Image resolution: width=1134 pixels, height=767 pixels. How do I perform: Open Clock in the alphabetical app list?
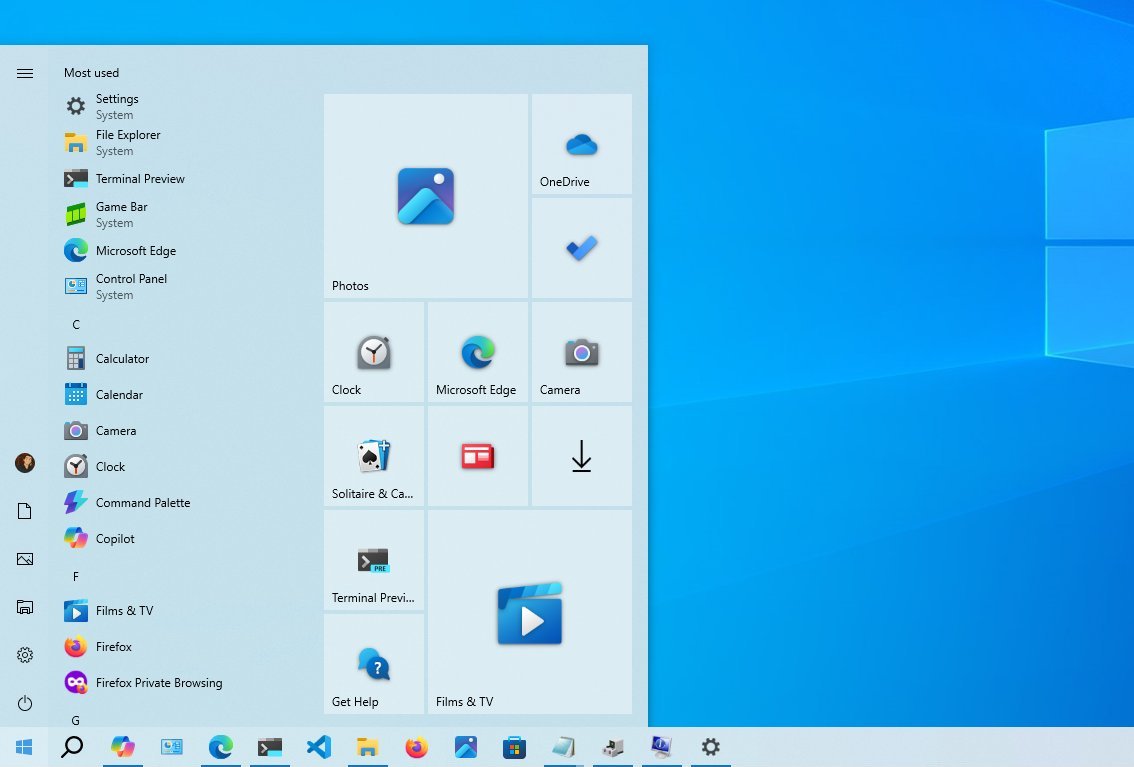pos(184,467)
